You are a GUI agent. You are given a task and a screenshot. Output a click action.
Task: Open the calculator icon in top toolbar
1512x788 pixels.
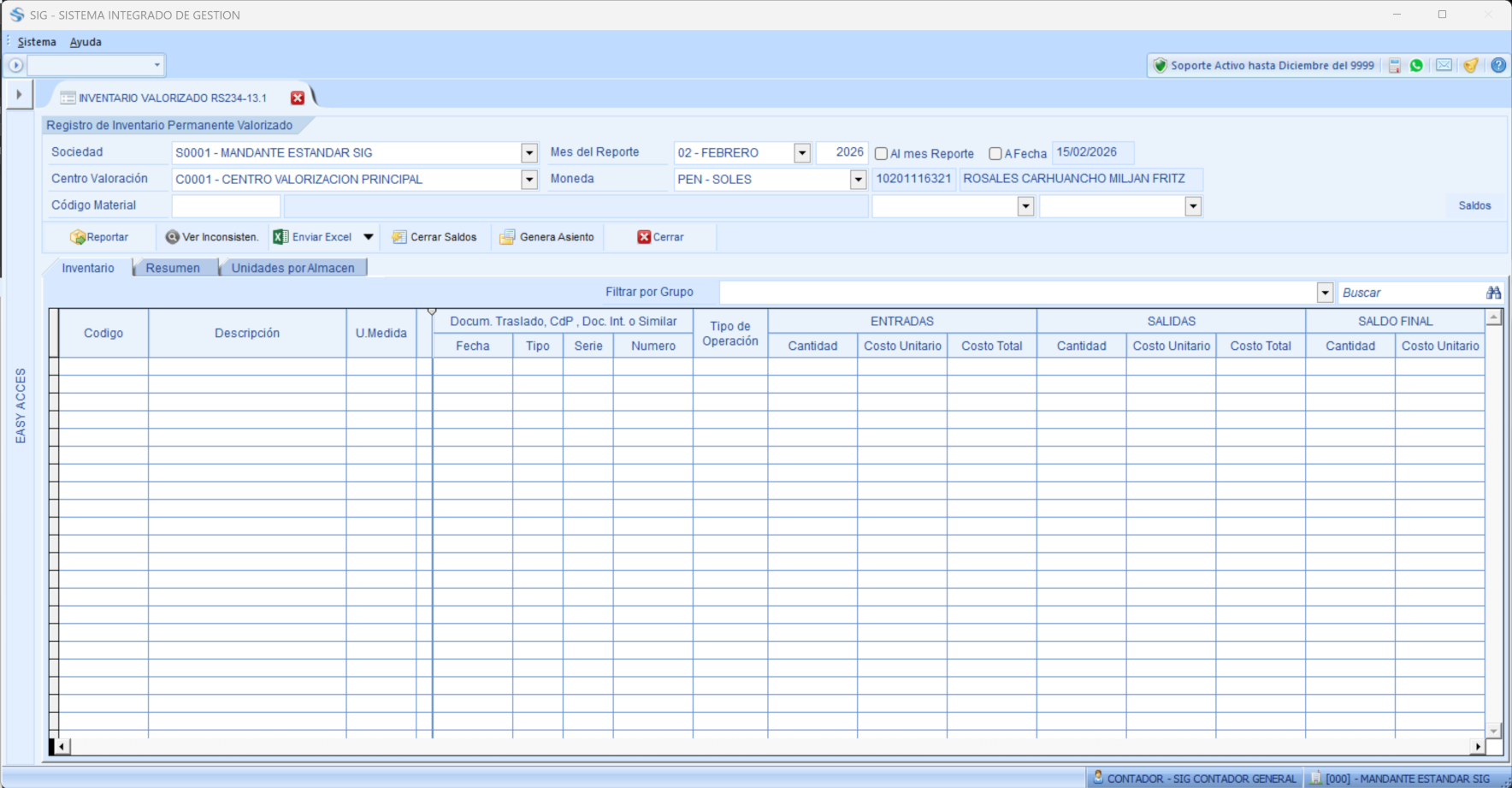tap(1394, 66)
